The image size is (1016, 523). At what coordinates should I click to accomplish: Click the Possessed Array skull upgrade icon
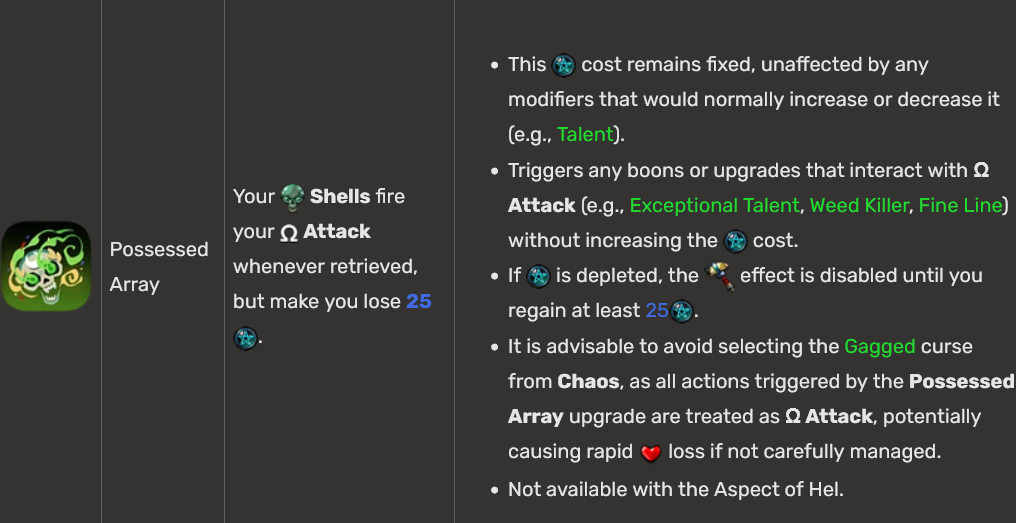coord(46,266)
